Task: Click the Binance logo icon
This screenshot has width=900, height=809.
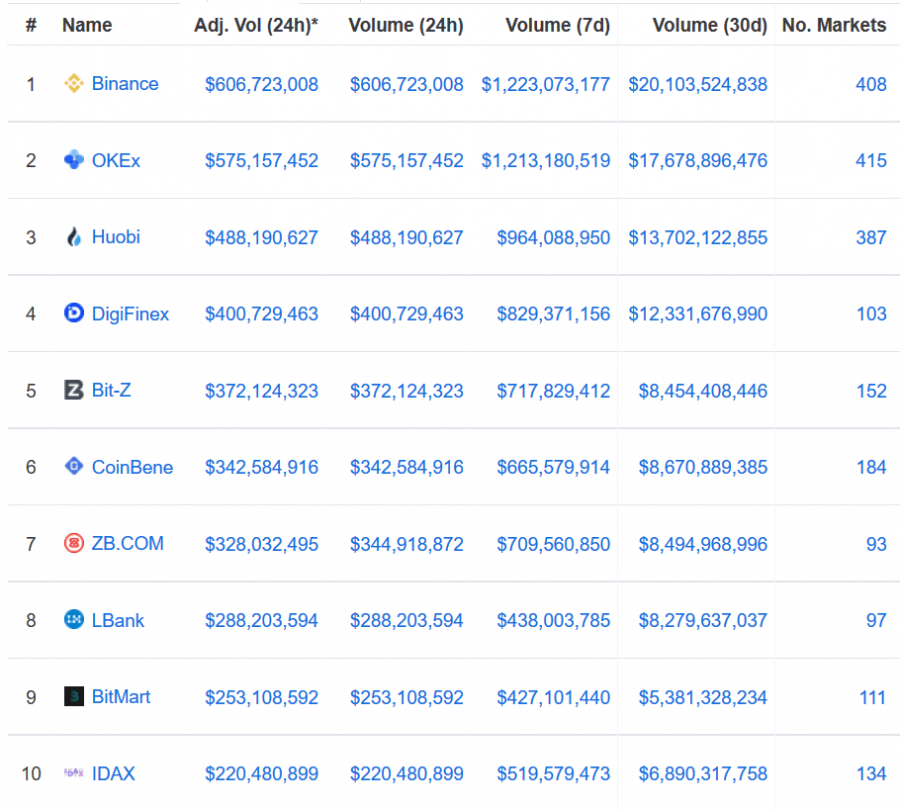Action: pos(73,83)
